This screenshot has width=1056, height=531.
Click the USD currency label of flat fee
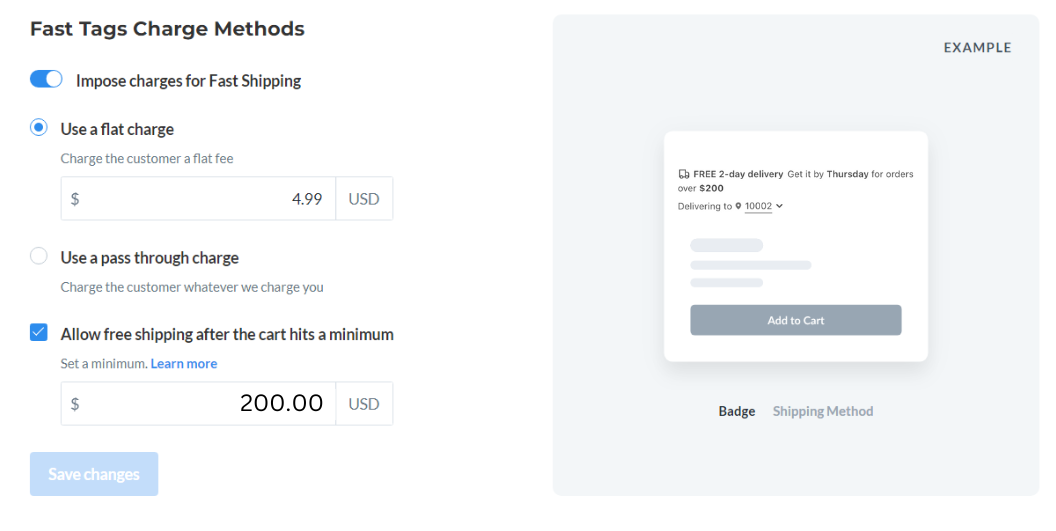point(364,199)
